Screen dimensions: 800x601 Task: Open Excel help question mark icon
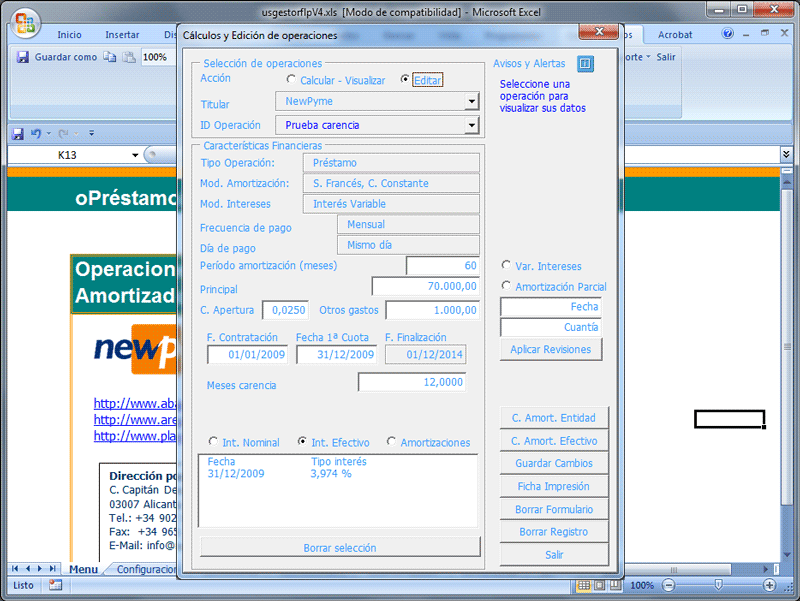728,34
